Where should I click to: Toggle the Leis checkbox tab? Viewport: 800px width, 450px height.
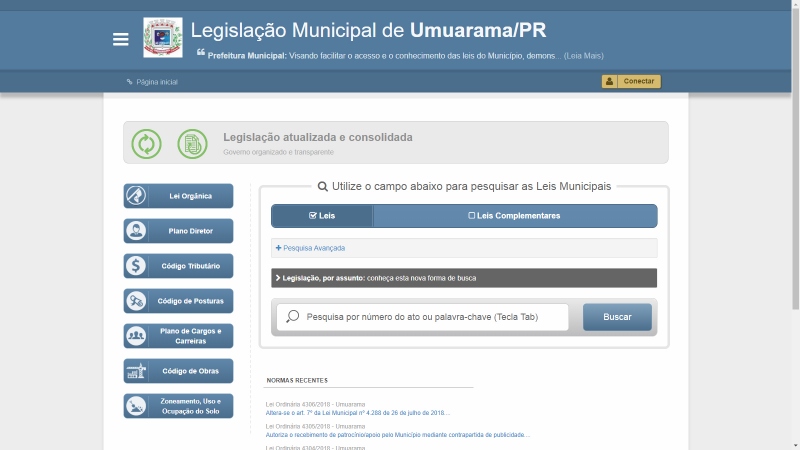point(322,216)
